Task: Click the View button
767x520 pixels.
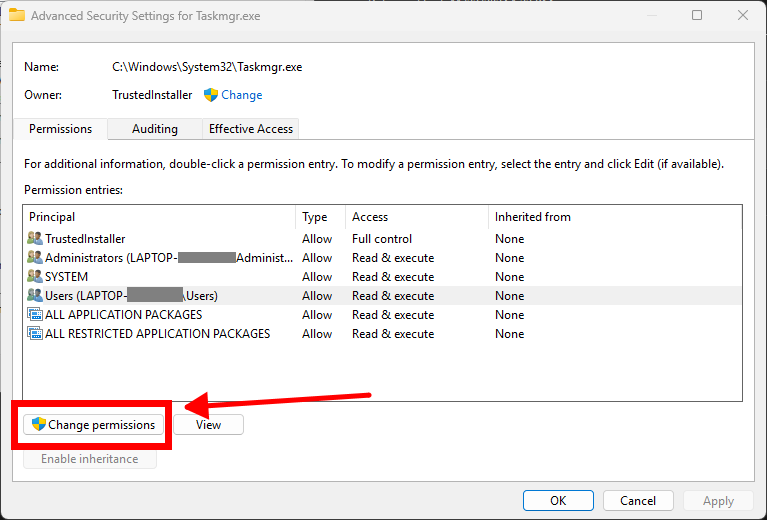Action: 208,425
